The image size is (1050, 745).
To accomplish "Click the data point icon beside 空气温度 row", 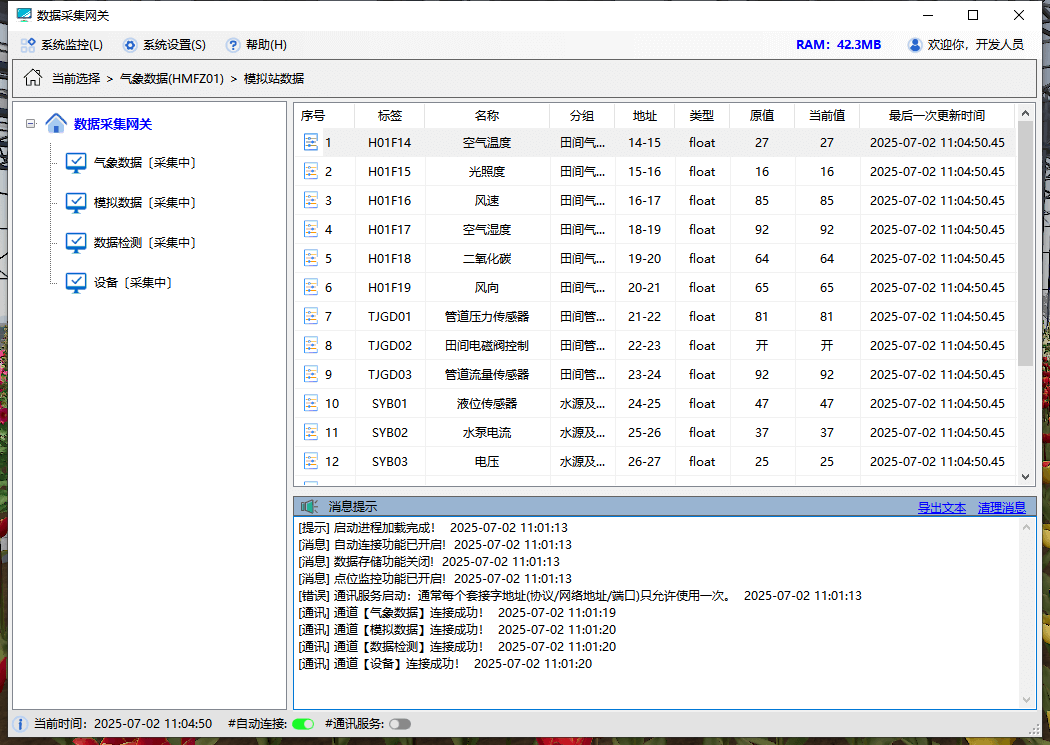I will (311, 142).
